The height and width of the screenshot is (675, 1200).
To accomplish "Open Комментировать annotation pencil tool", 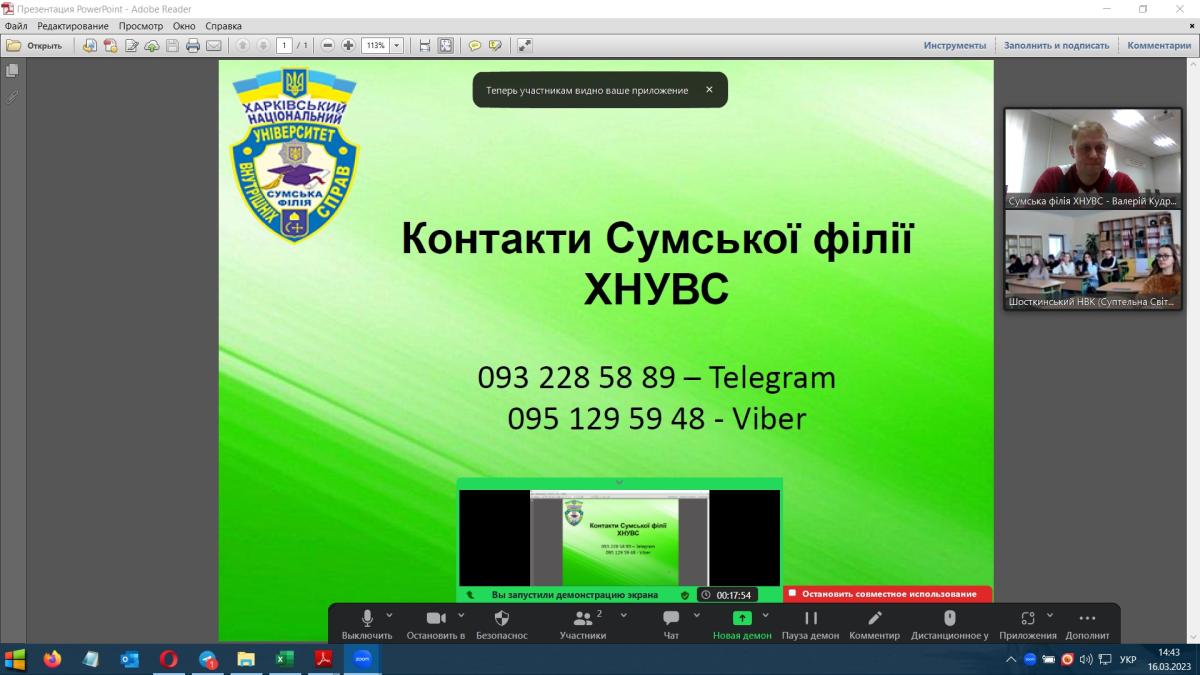I will pos(875,624).
